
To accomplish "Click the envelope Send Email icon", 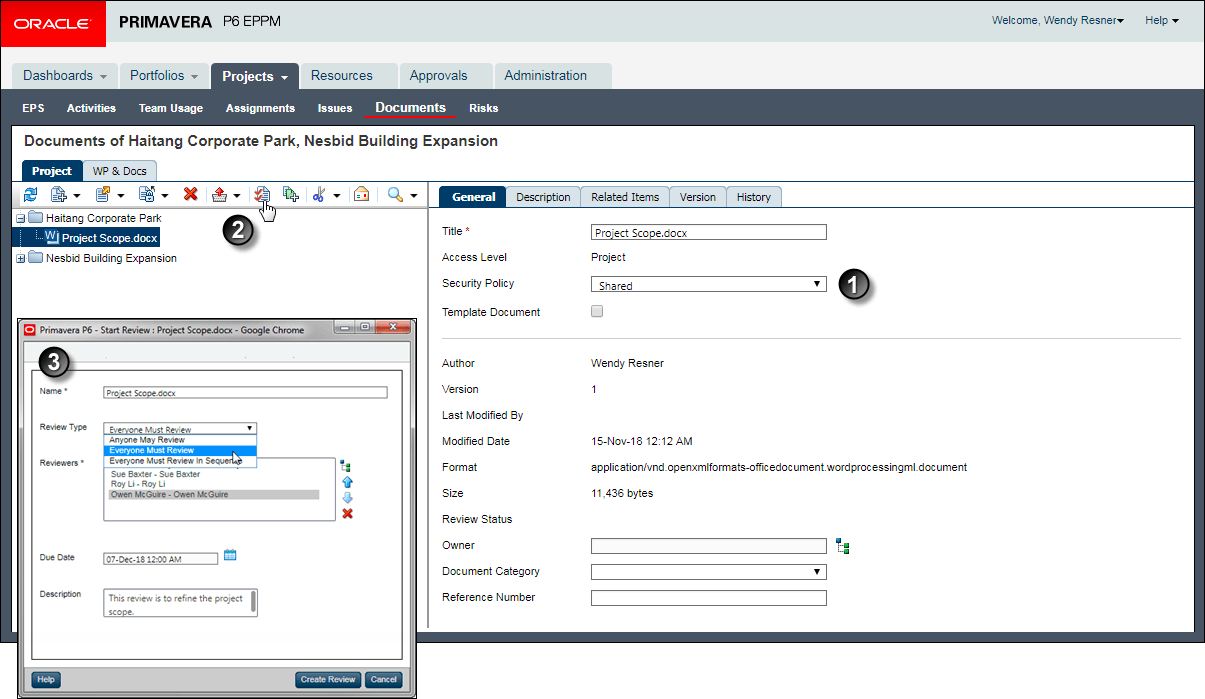I will (362, 195).
